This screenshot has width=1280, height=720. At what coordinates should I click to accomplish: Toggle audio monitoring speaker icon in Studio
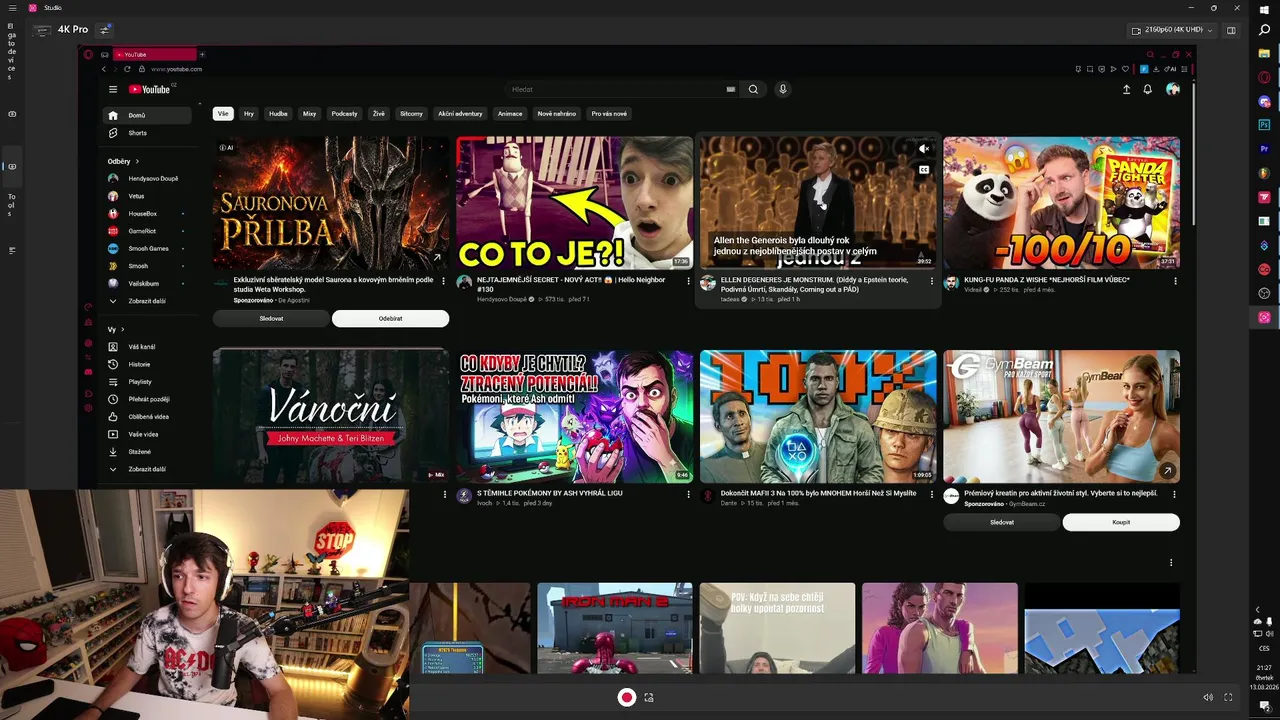(1208, 697)
